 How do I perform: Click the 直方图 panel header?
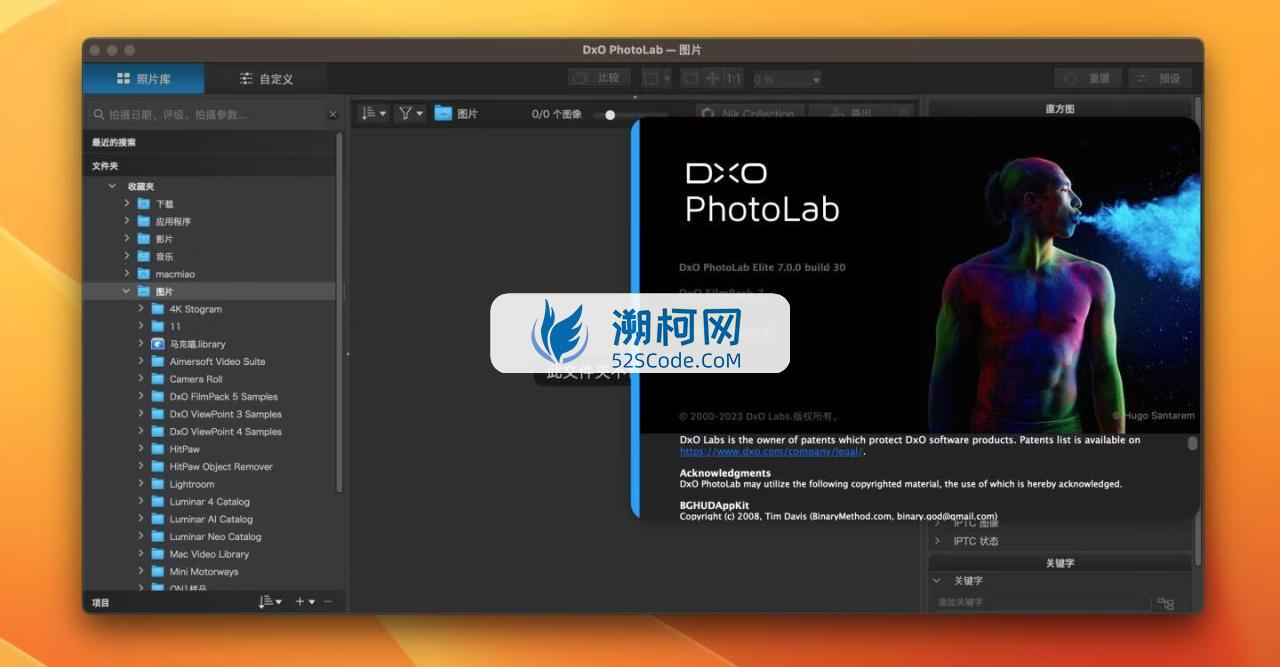click(1060, 109)
